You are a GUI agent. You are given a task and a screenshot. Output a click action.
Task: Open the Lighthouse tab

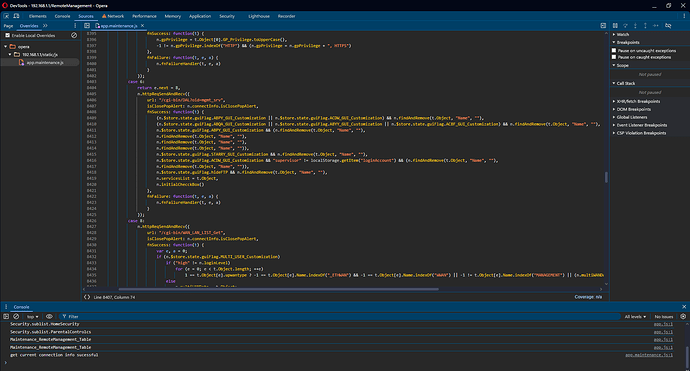(259, 16)
